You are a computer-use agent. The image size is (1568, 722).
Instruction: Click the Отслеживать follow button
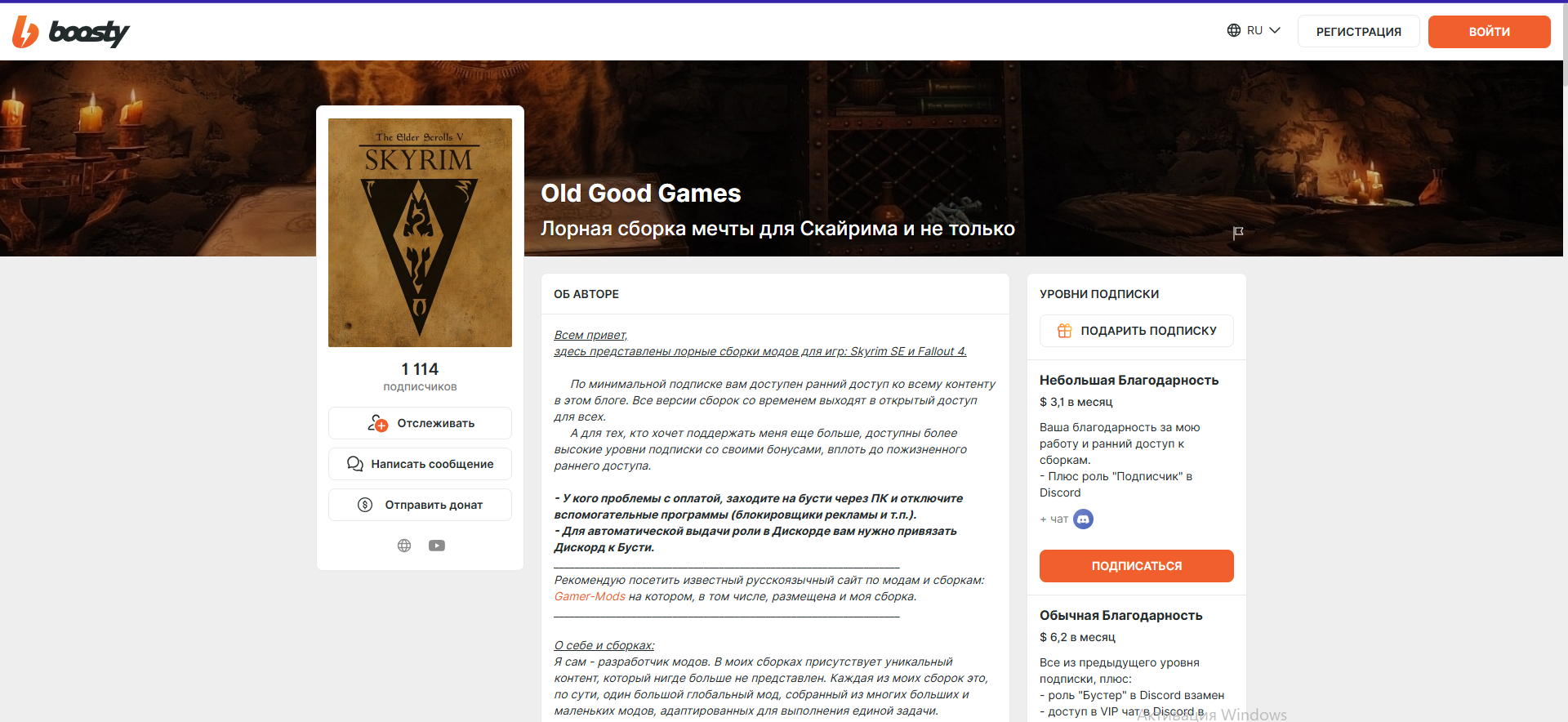coord(420,423)
